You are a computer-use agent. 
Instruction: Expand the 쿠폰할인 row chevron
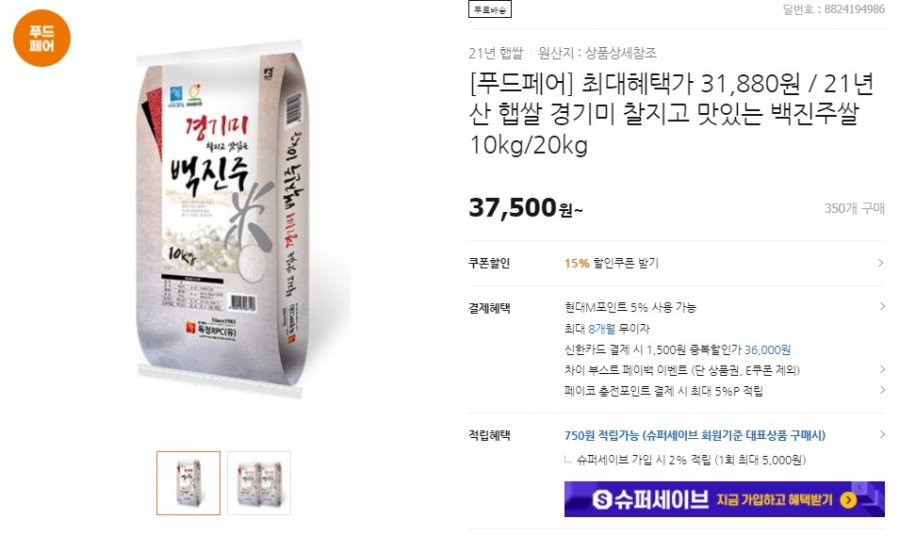[881, 263]
